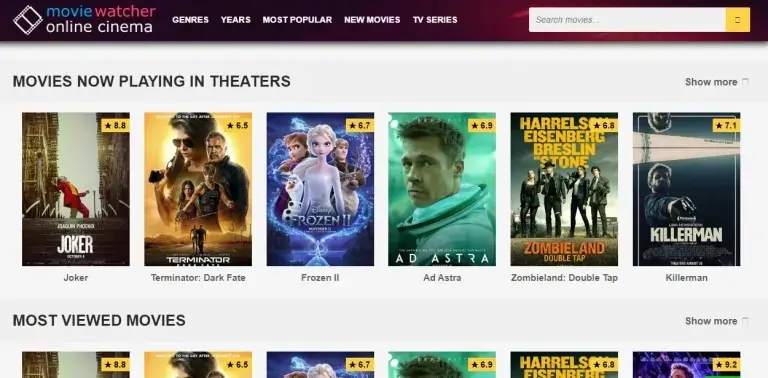Open the Genres menu

coord(191,20)
